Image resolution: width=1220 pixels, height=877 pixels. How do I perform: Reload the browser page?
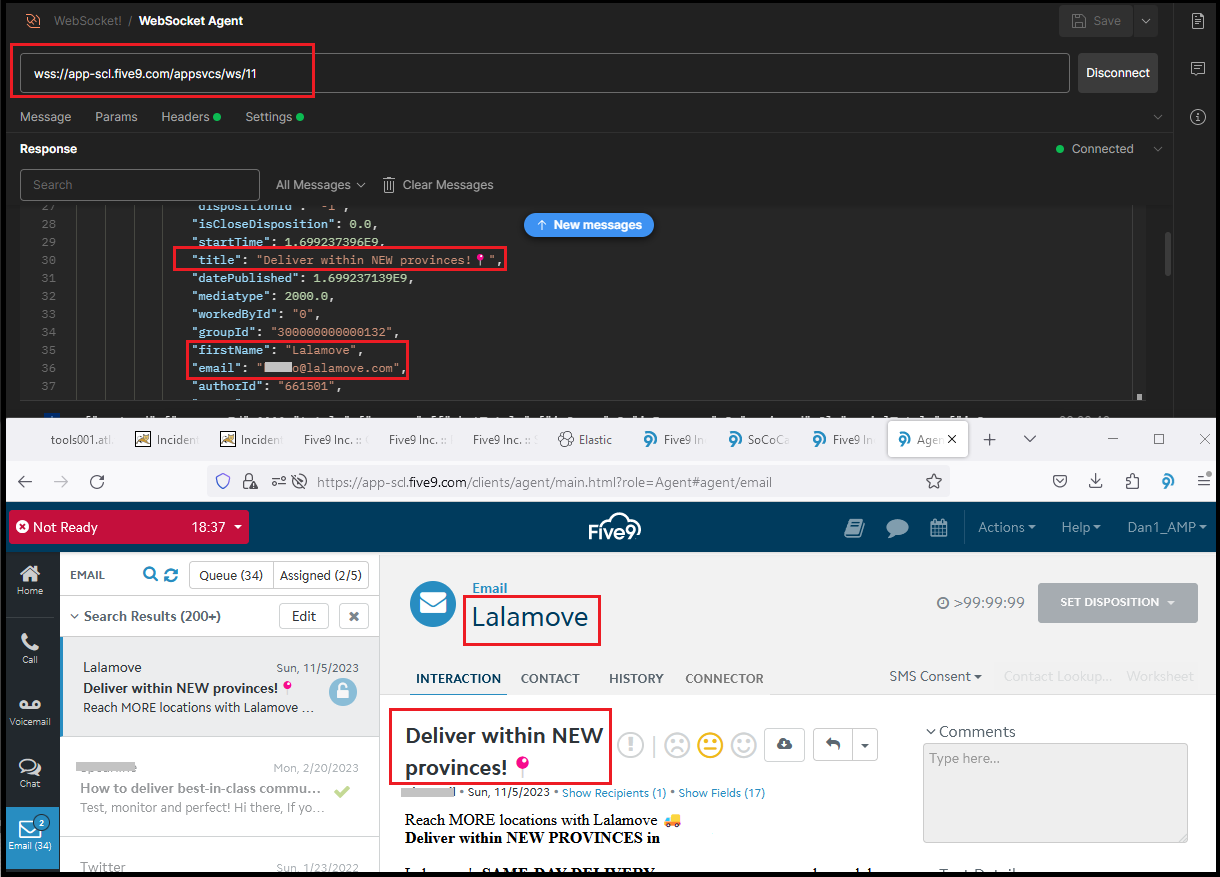[x=97, y=481]
